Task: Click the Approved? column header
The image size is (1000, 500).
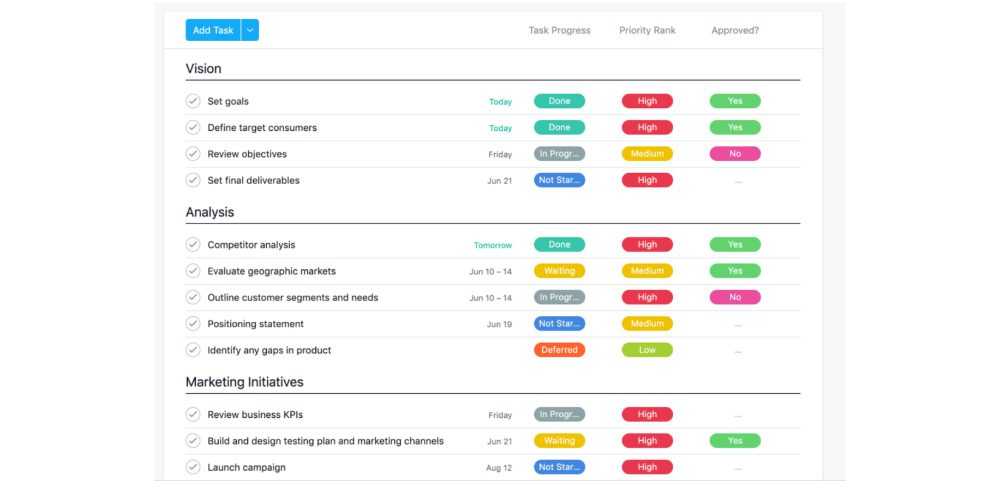Action: 735,30
